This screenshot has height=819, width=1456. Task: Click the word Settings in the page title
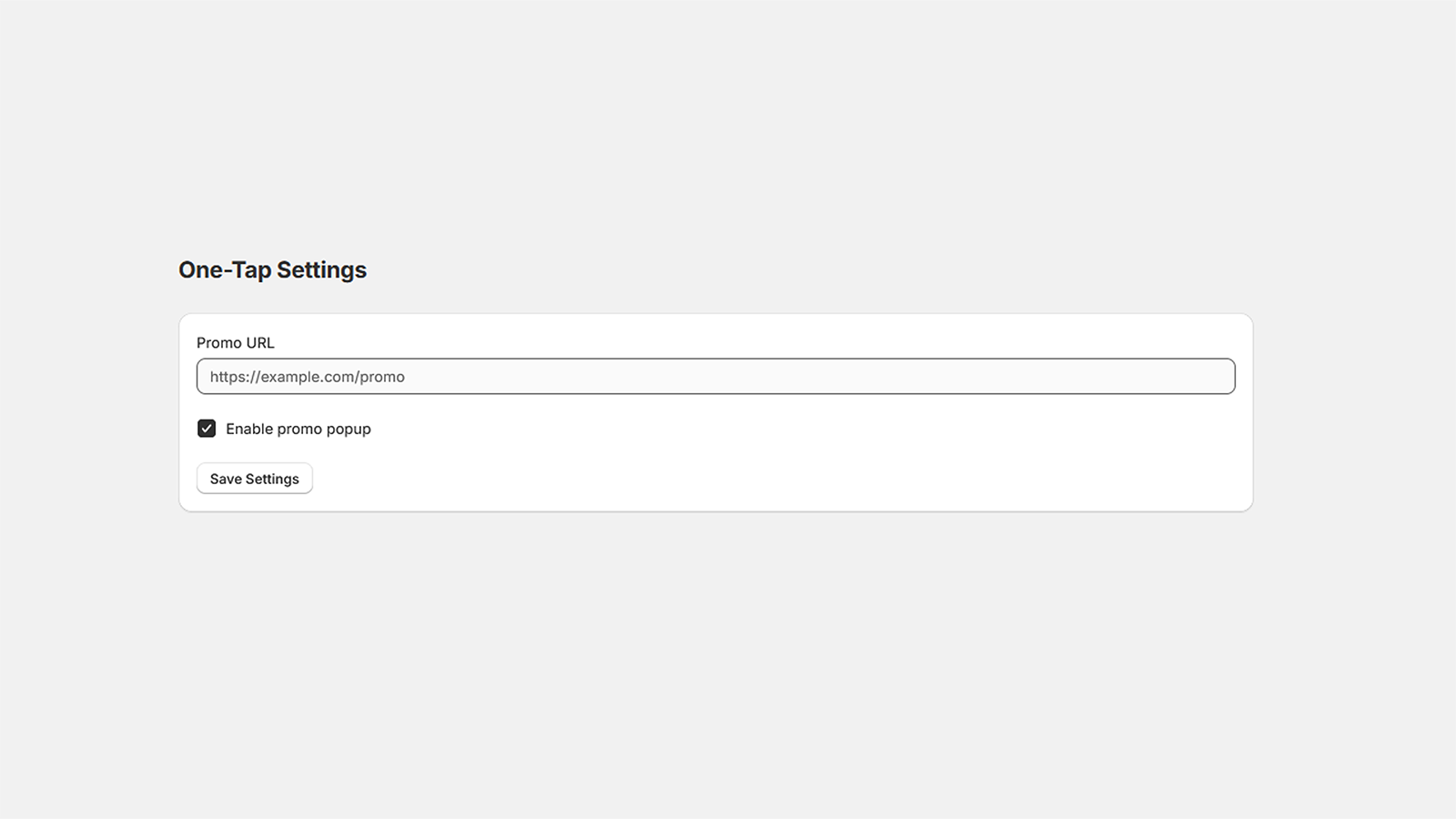coord(323,269)
